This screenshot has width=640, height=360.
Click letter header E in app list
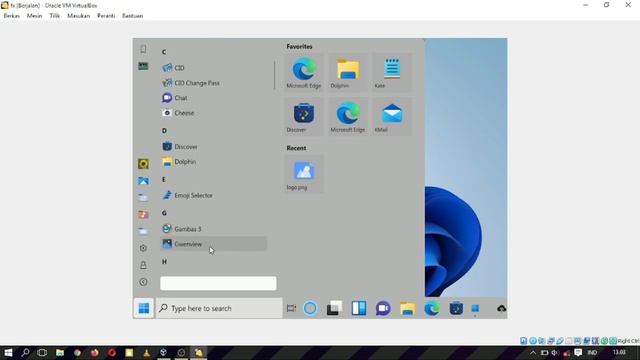click(164, 180)
